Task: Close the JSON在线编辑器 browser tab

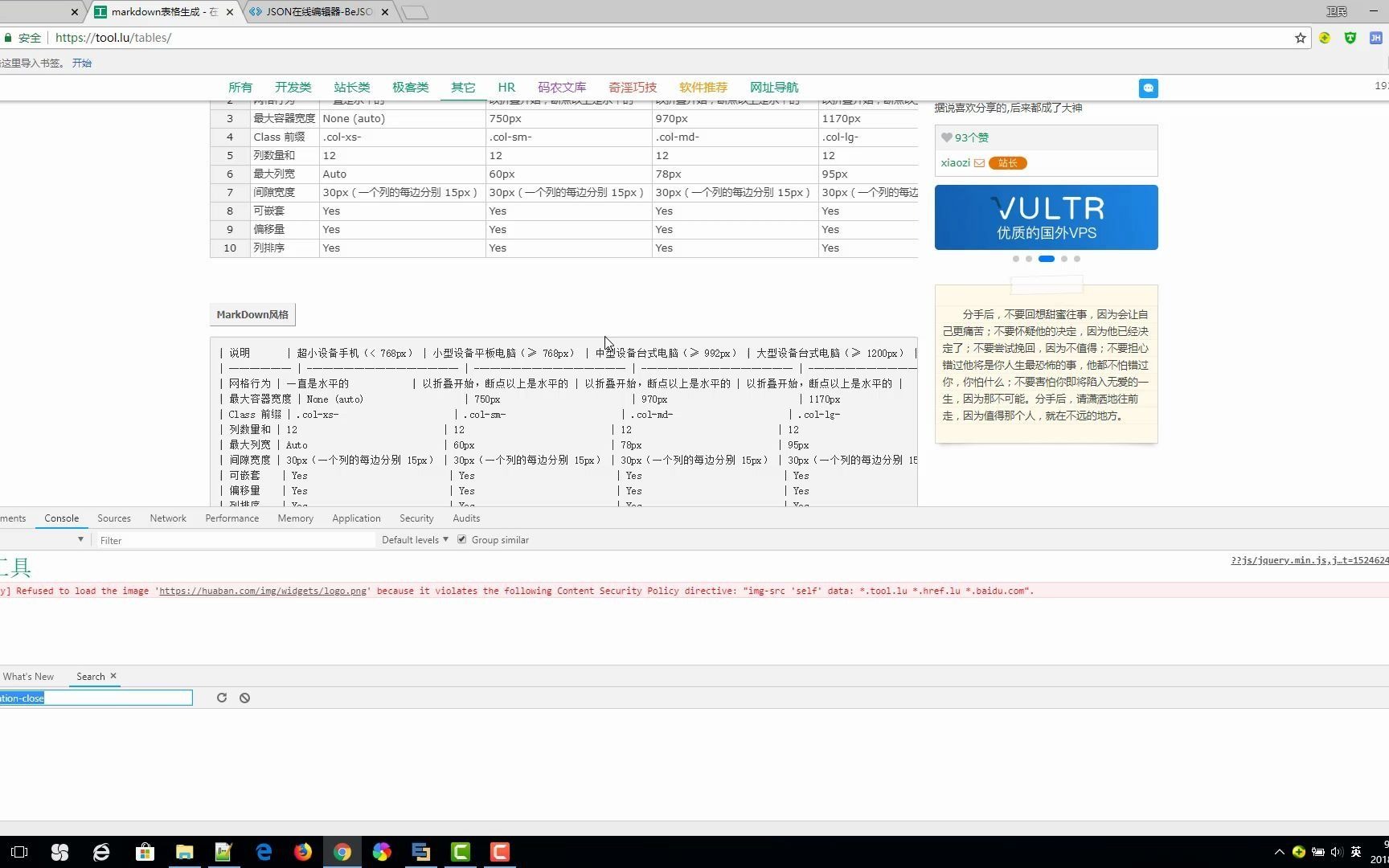Action: (384, 12)
